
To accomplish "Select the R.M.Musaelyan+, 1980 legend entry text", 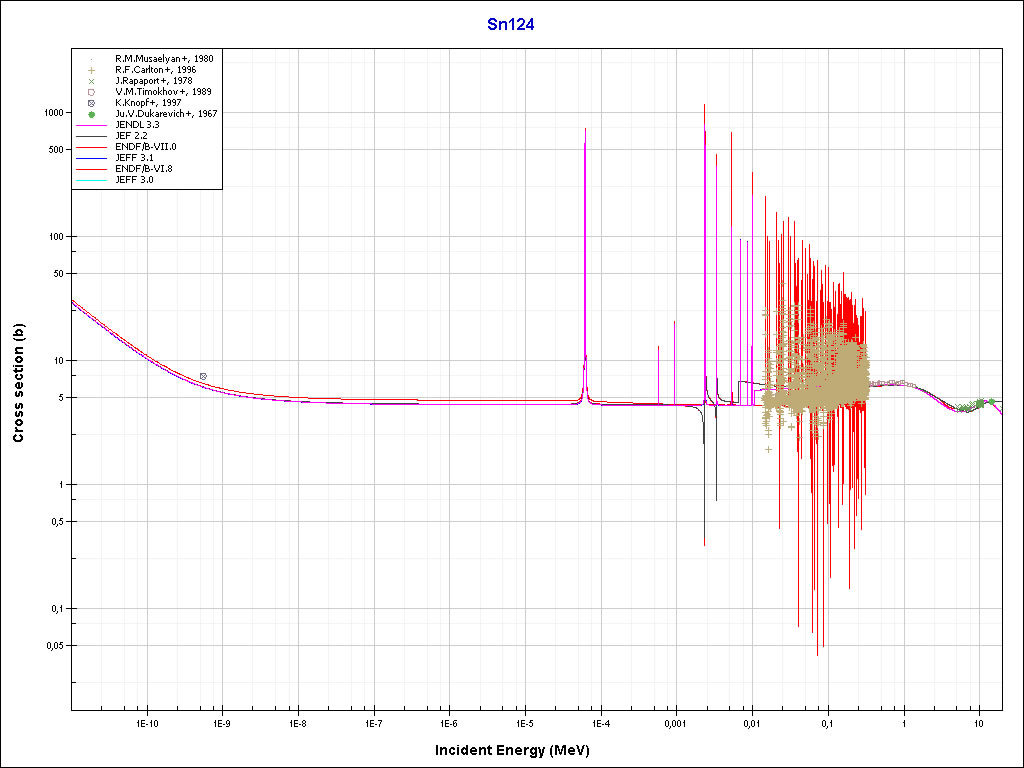I will click(x=164, y=59).
